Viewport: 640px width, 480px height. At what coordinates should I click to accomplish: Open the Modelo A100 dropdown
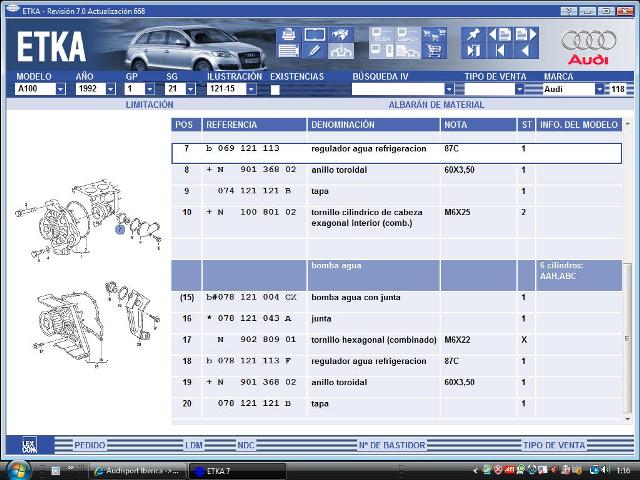(60, 89)
